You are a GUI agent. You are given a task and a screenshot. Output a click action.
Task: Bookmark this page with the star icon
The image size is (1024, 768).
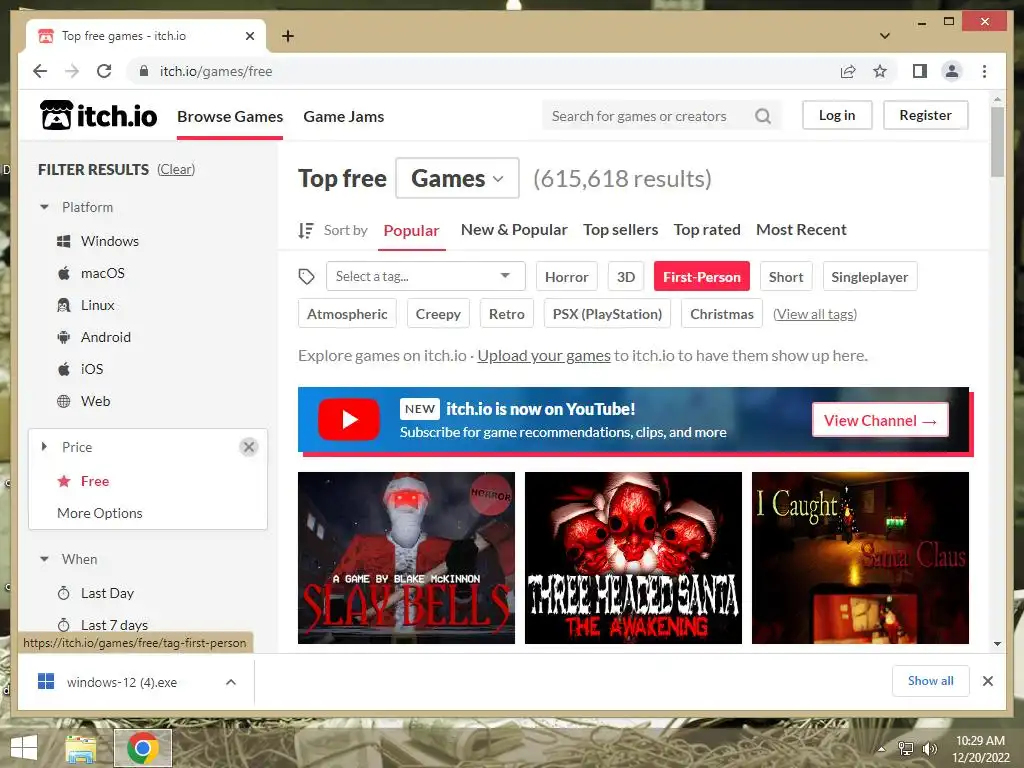(x=880, y=71)
